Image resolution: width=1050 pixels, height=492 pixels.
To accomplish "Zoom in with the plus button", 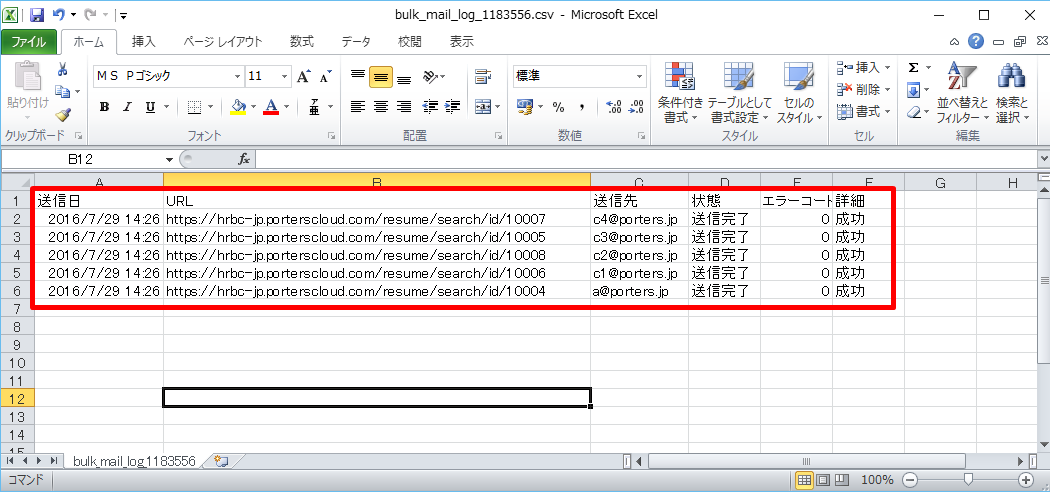I will point(1026,479).
